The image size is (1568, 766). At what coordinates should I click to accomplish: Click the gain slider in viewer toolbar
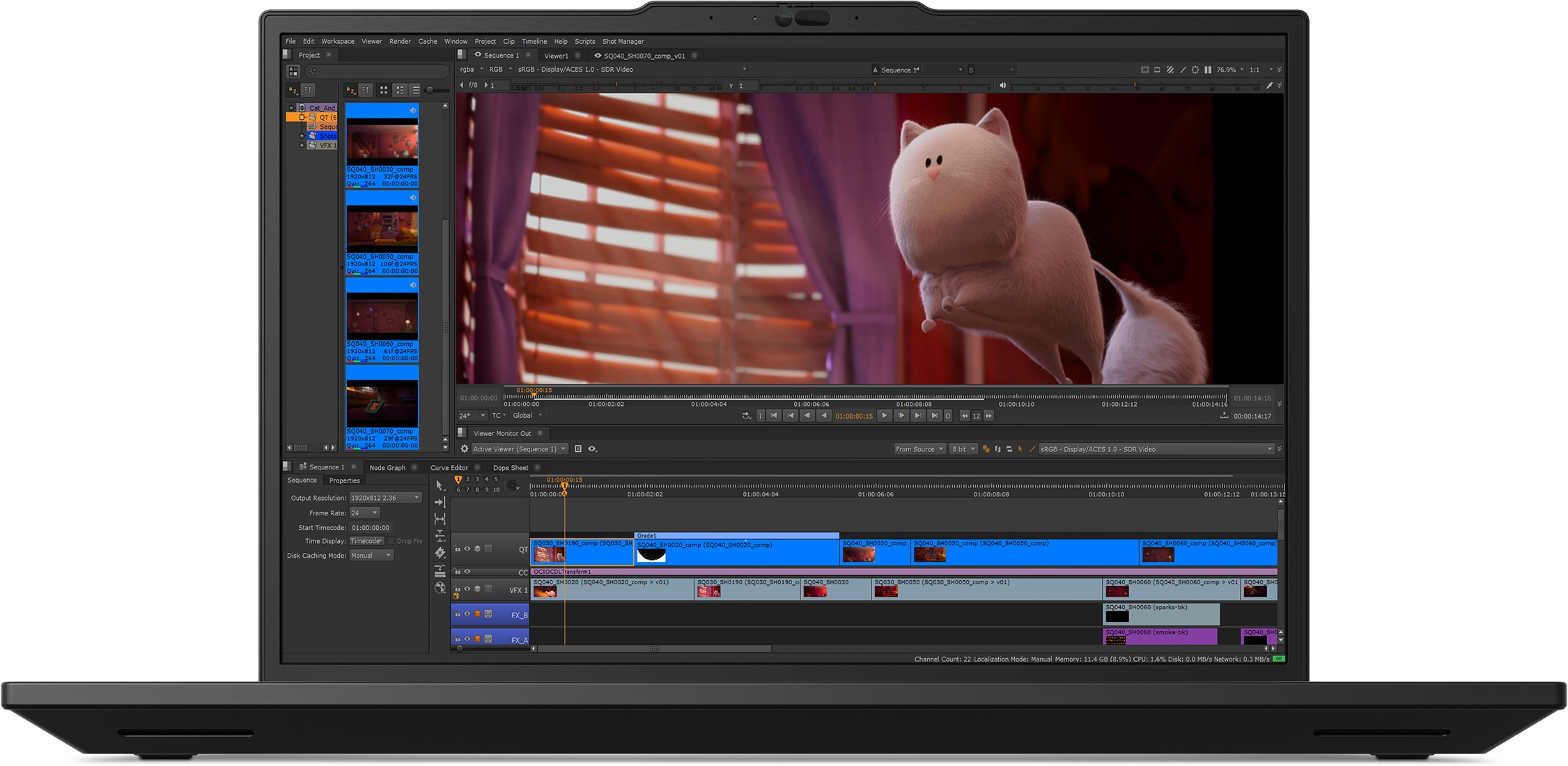tap(616, 86)
